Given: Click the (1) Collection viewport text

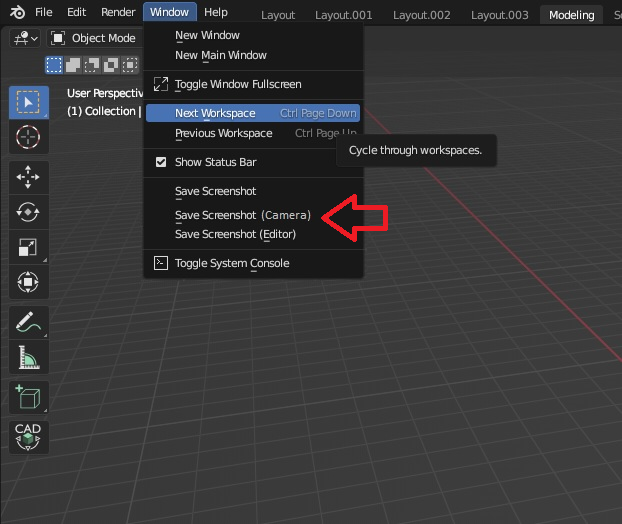Looking at the screenshot, I should click(104, 111).
